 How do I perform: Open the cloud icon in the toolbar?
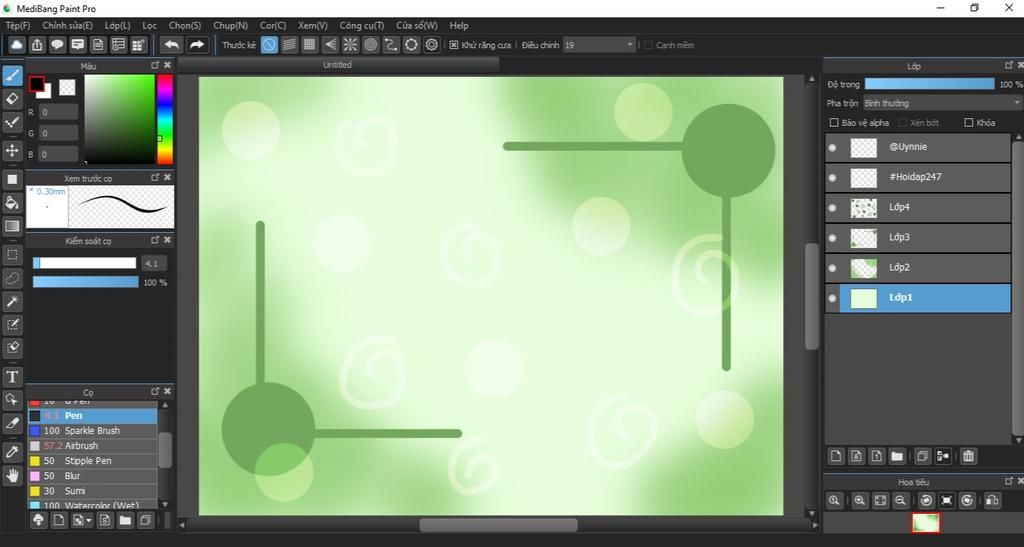tap(16, 44)
